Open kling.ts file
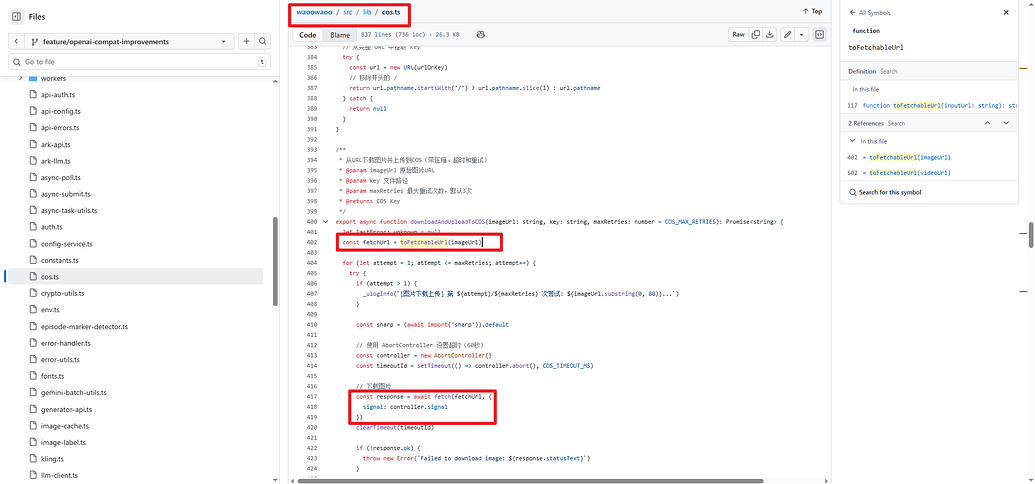 (x=51, y=459)
